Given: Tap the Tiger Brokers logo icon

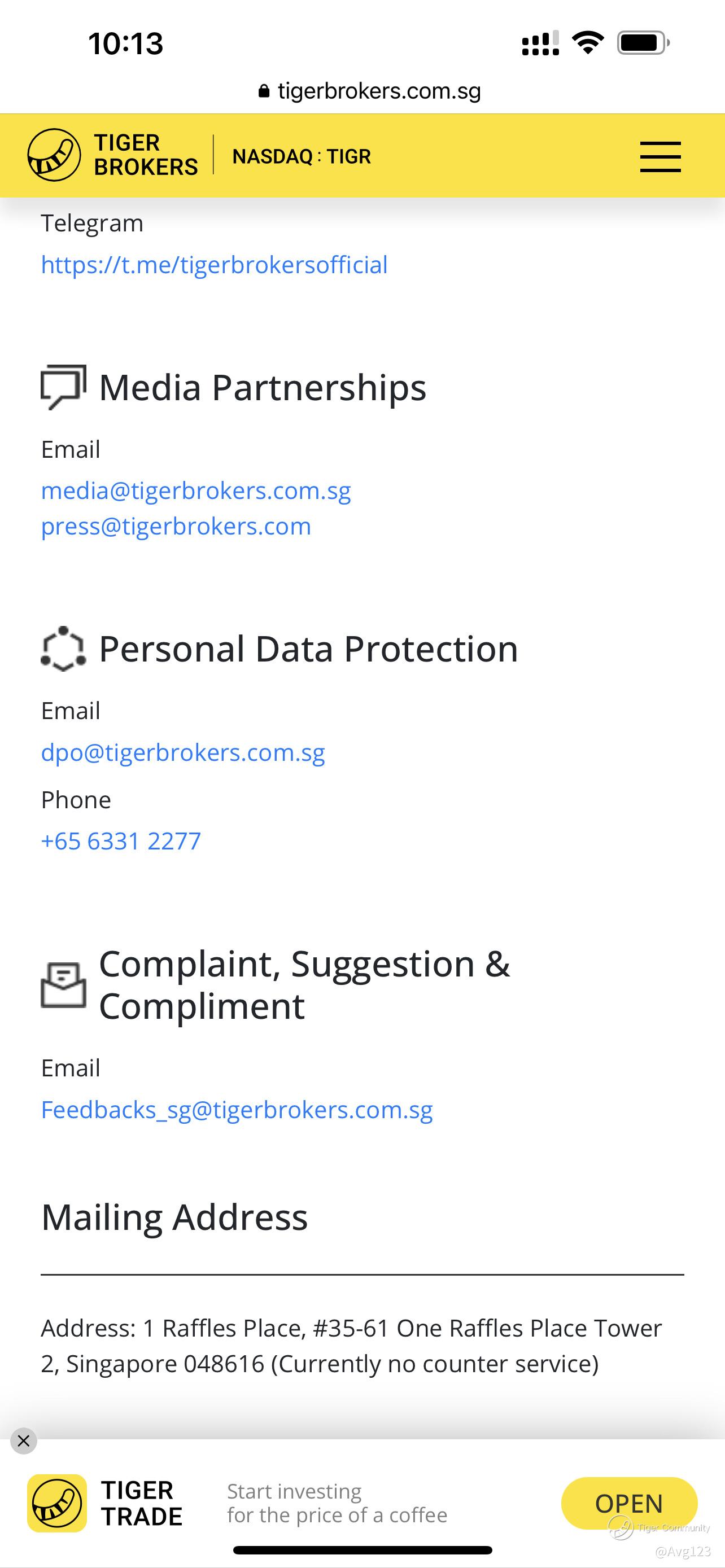Looking at the screenshot, I should [54, 155].
